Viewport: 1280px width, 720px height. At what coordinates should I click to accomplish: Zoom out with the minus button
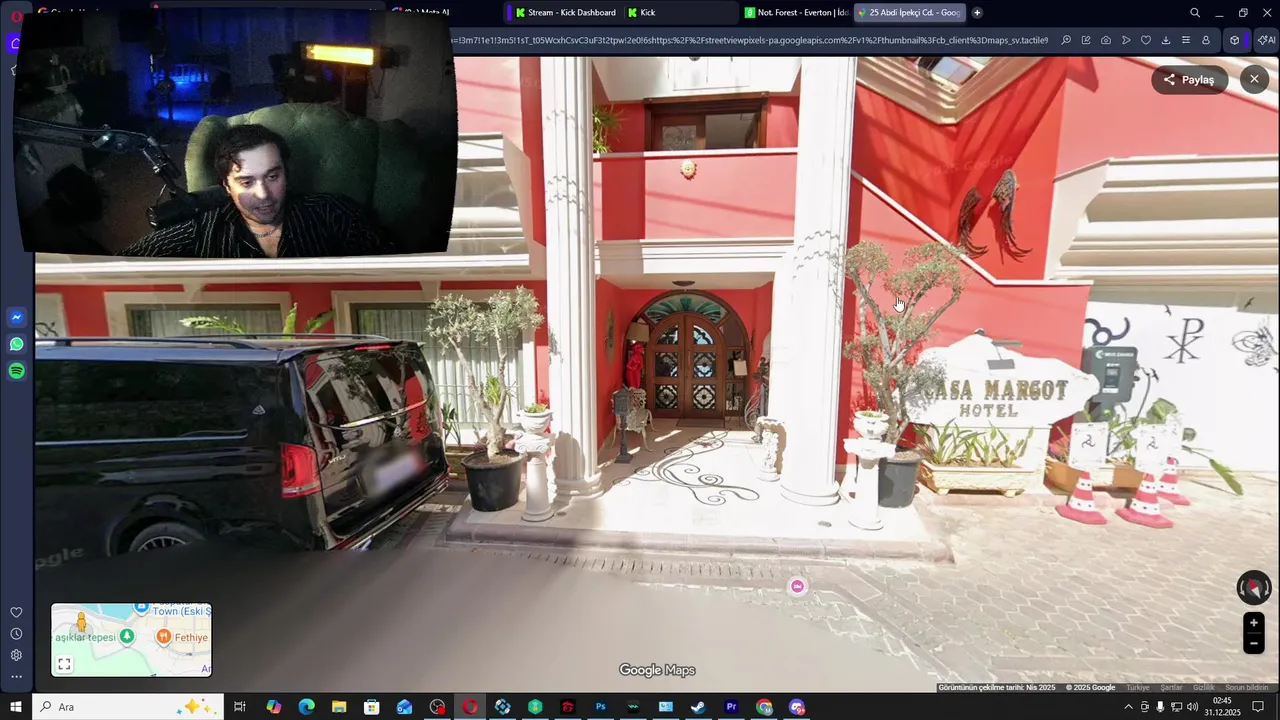point(1254,644)
